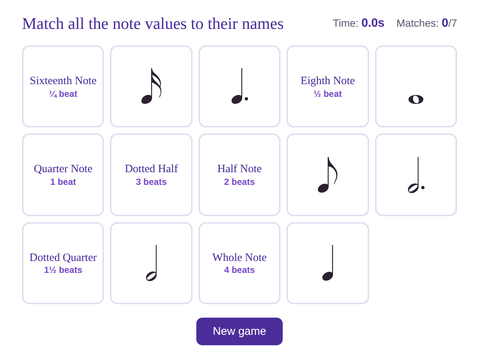This screenshot has width=480, height=360.
Task: Select the Sixteenth Note name card
Action: [63, 86]
